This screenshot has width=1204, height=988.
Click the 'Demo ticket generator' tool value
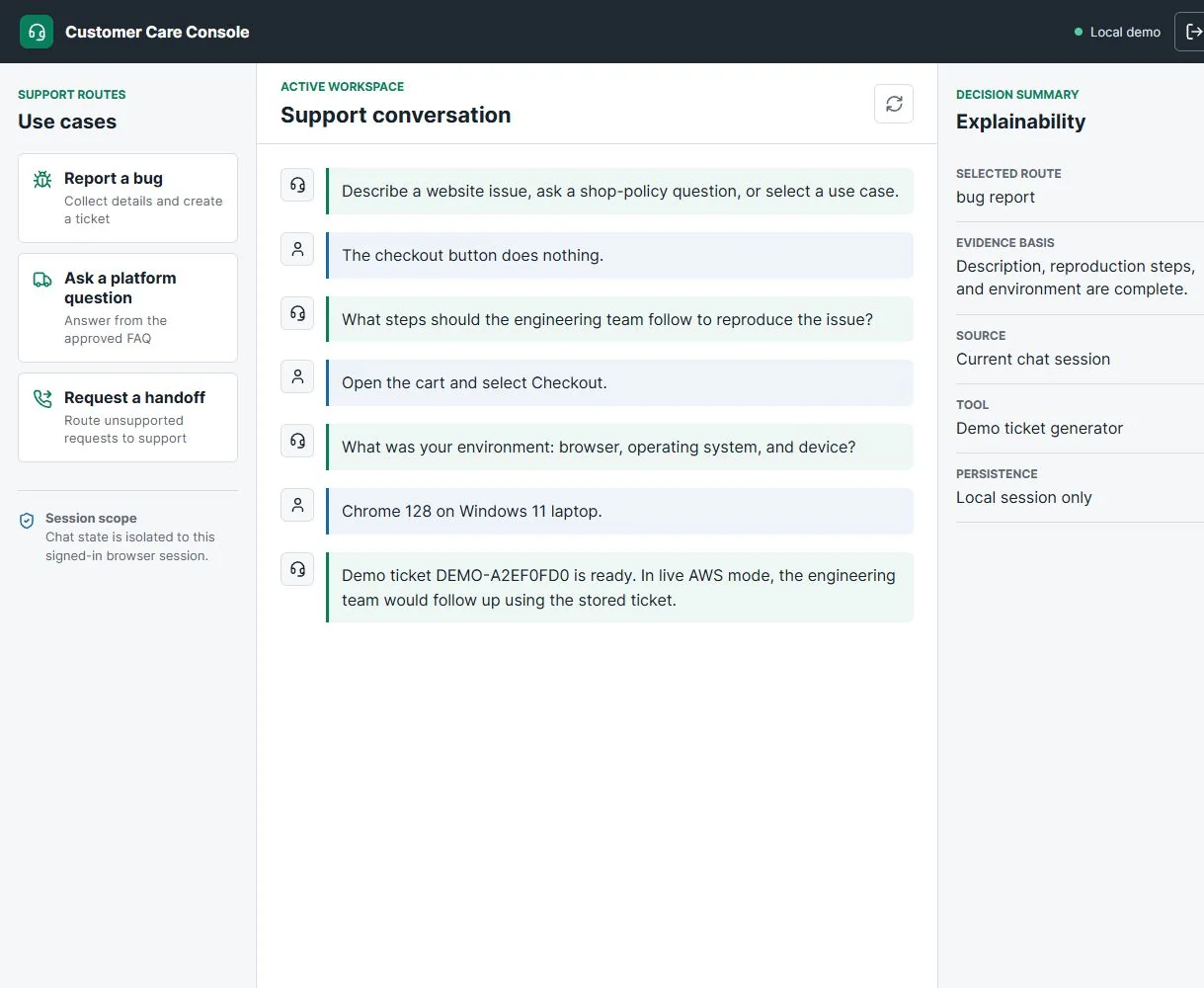[1039, 428]
